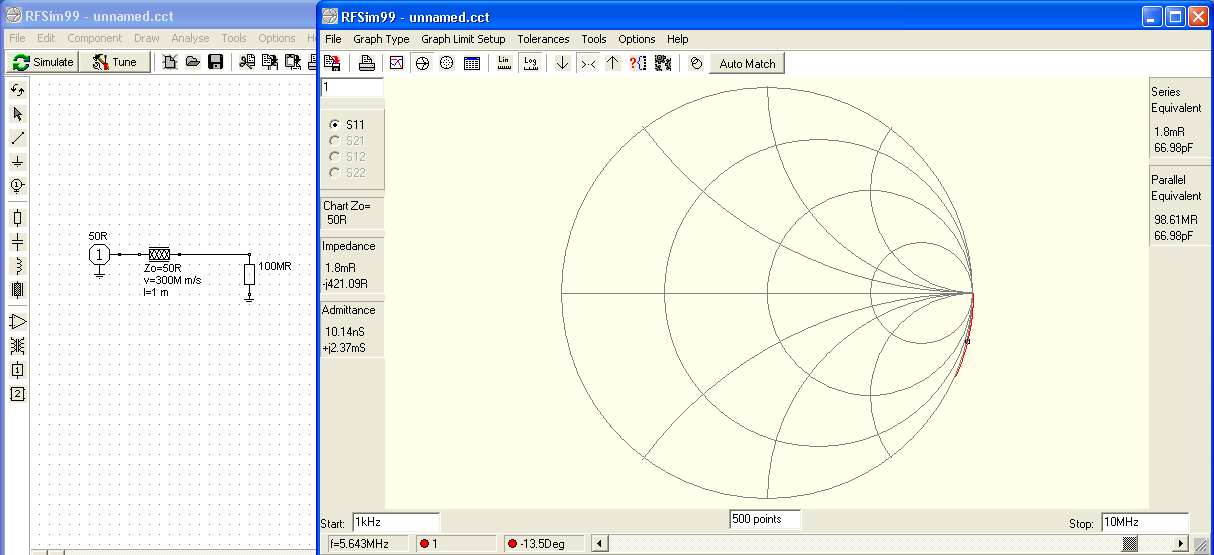This screenshot has height=555, width=1214.
Task: Place a capacitor from the component palette
Action: point(17,241)
